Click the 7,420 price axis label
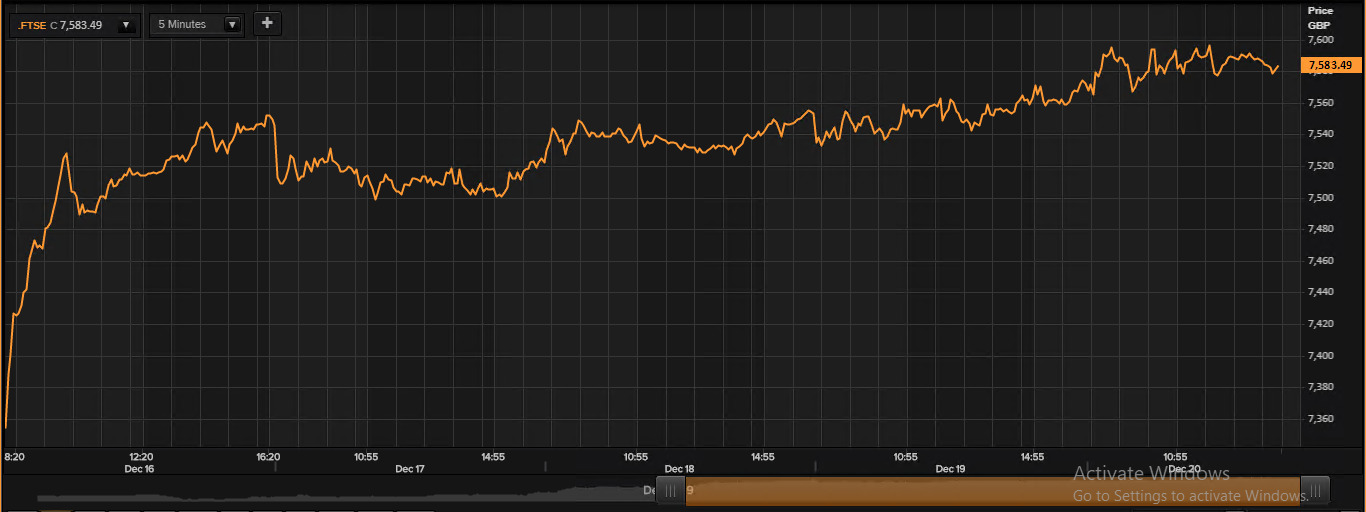 click(1320, 324)
